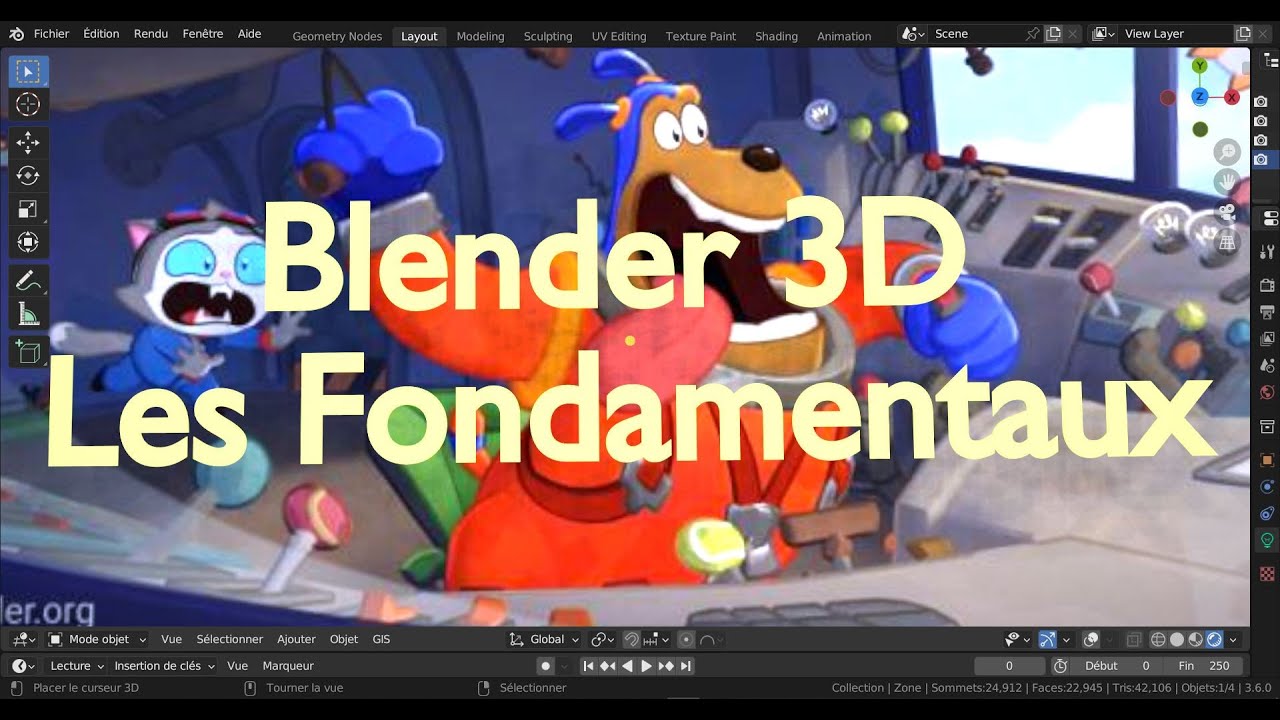Switch orthographic/perspective with grid gizmo
The width and height of the screenshot is (1280, 720).
tap(1227, 242)
